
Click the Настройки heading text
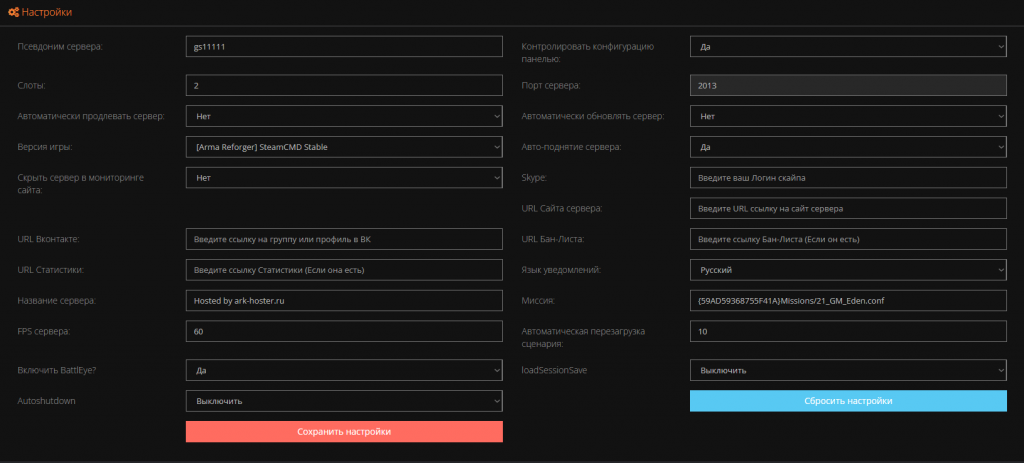[x=47, y=12]
